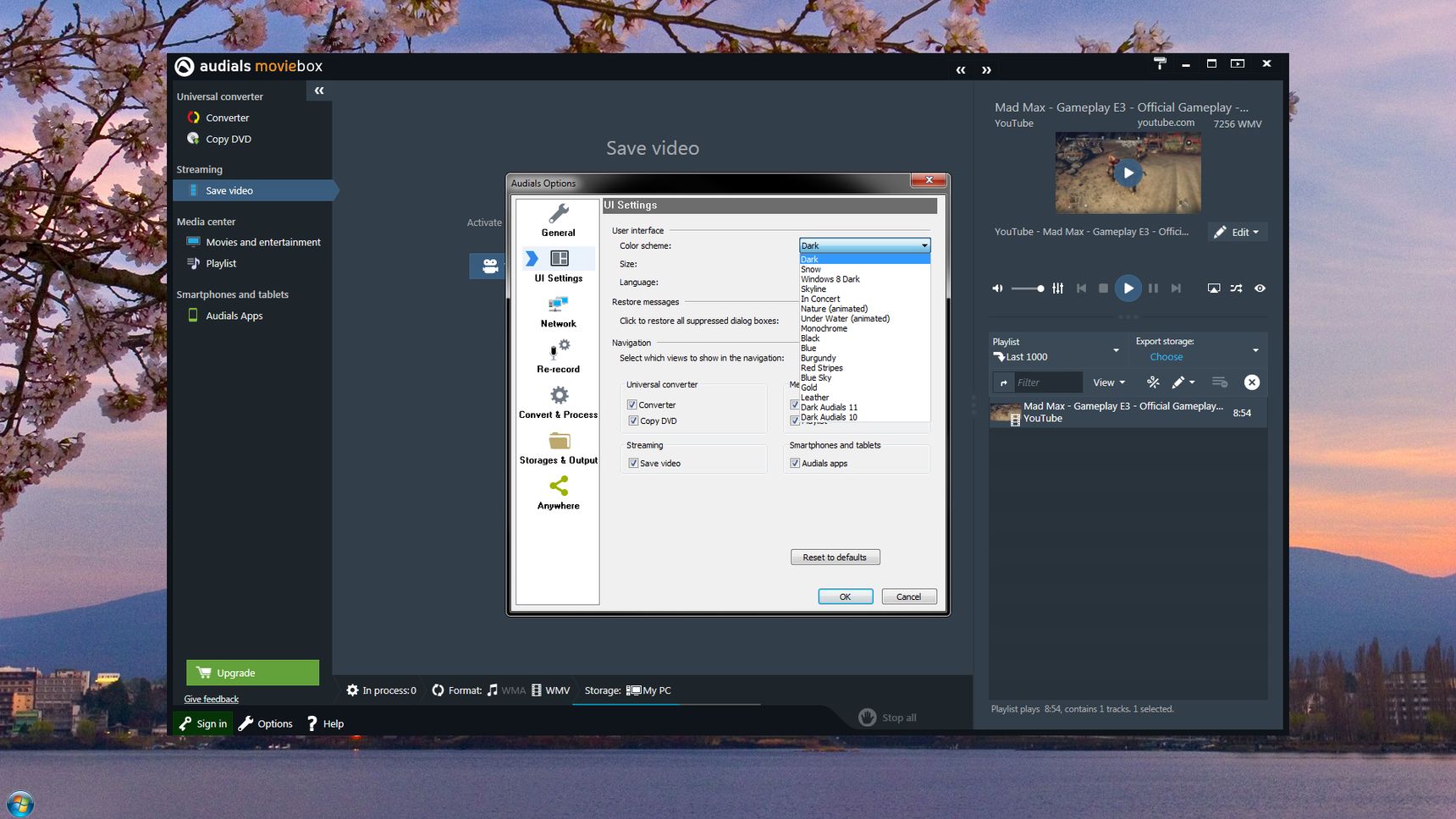Uncheck the Converter checkbox
The width and height of the screenshot is (1456, 819).
631,404
